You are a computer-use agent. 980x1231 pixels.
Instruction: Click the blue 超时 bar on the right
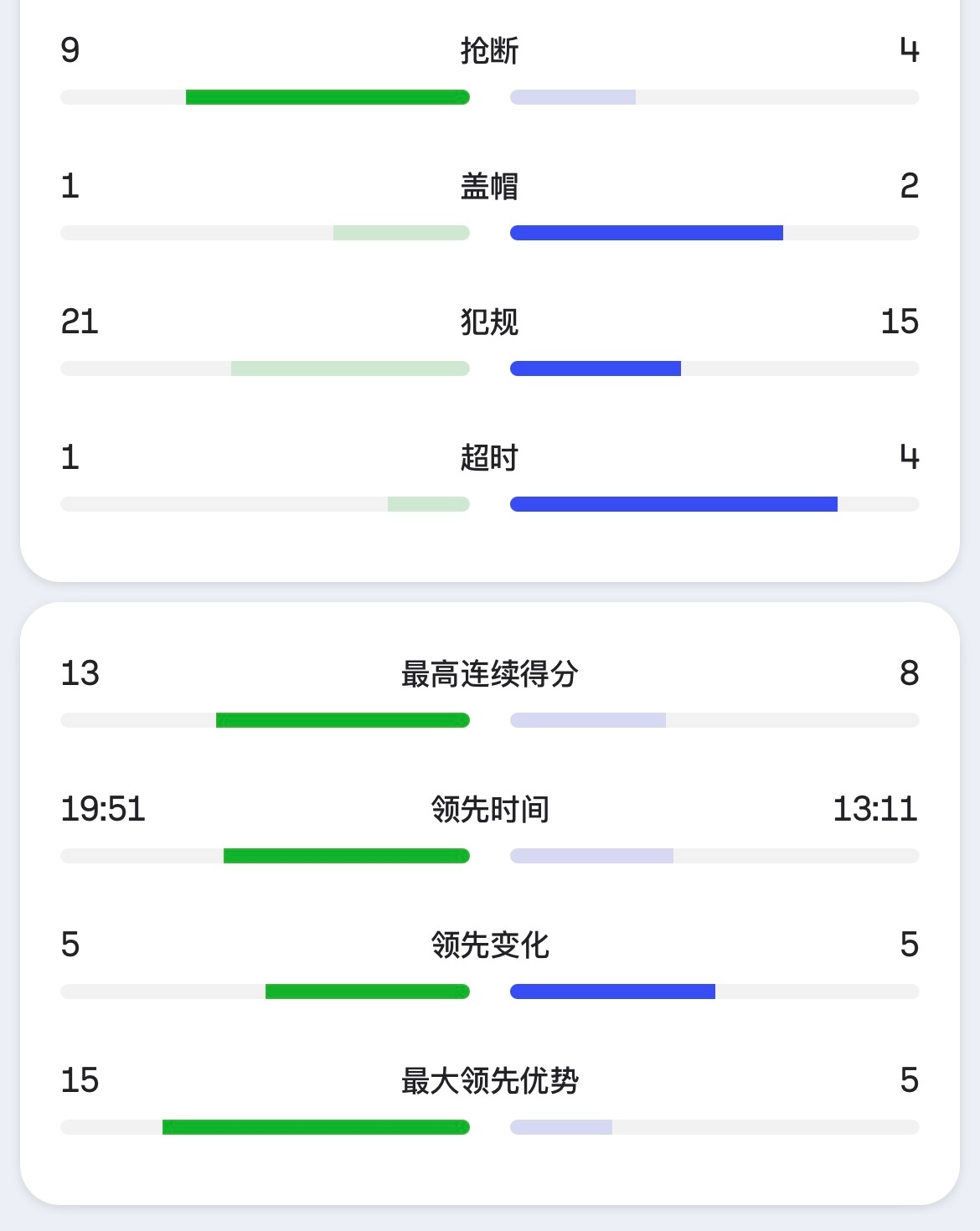click(673, 504)
